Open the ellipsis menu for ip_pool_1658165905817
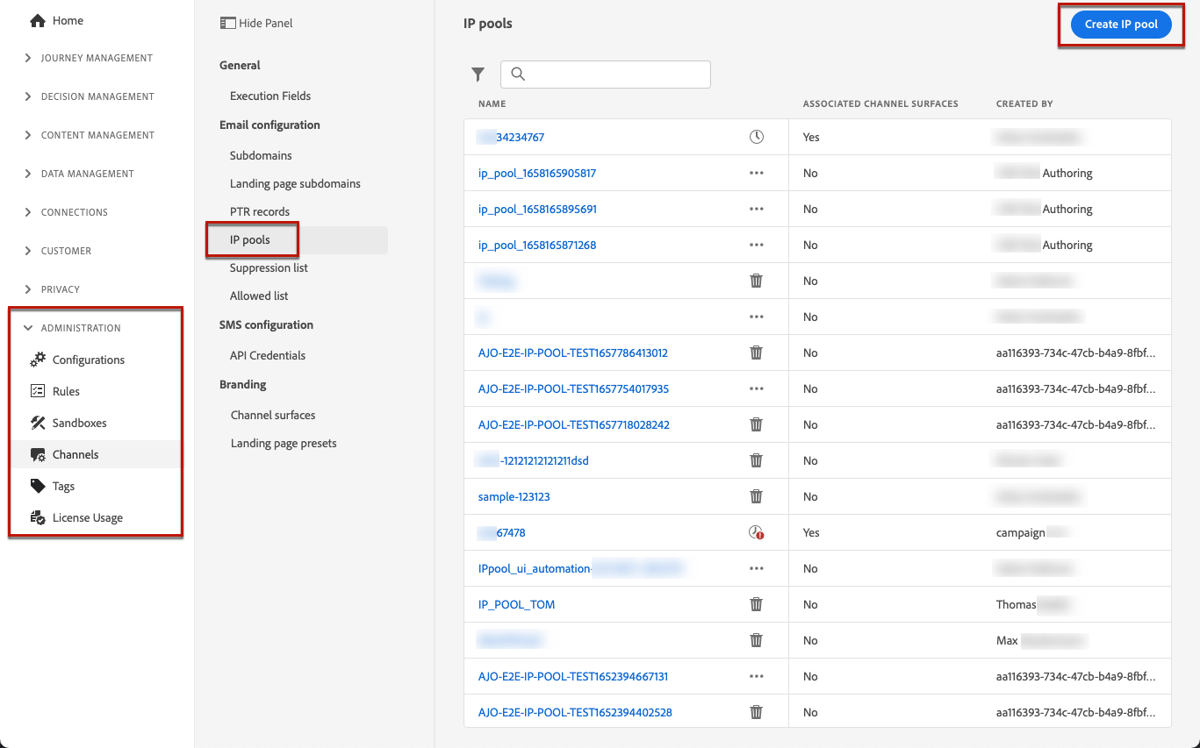Viewport: 1200px width, 748px height. [756, 172]
